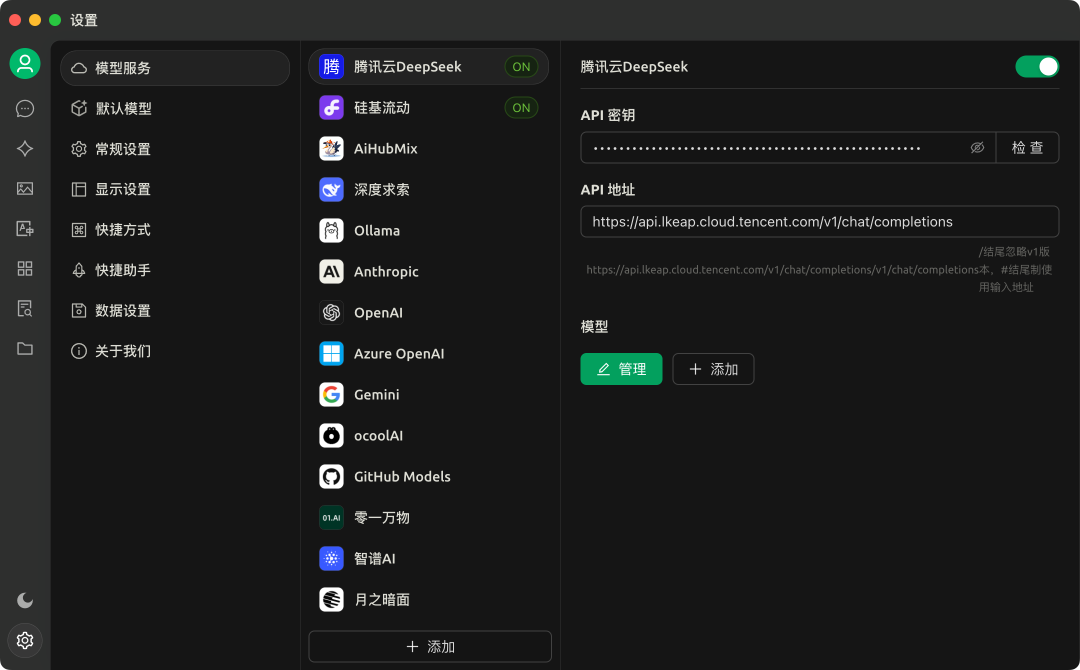The width and height of the screenshot is (1080, 670).
Task: Click the 检查 API key button
Action: [1027, 147]
